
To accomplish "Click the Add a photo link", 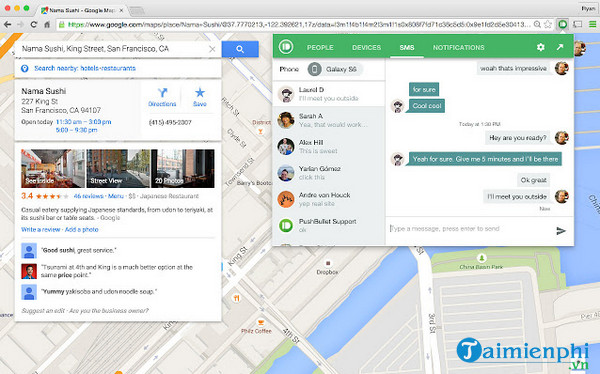I will coord(82,230).
